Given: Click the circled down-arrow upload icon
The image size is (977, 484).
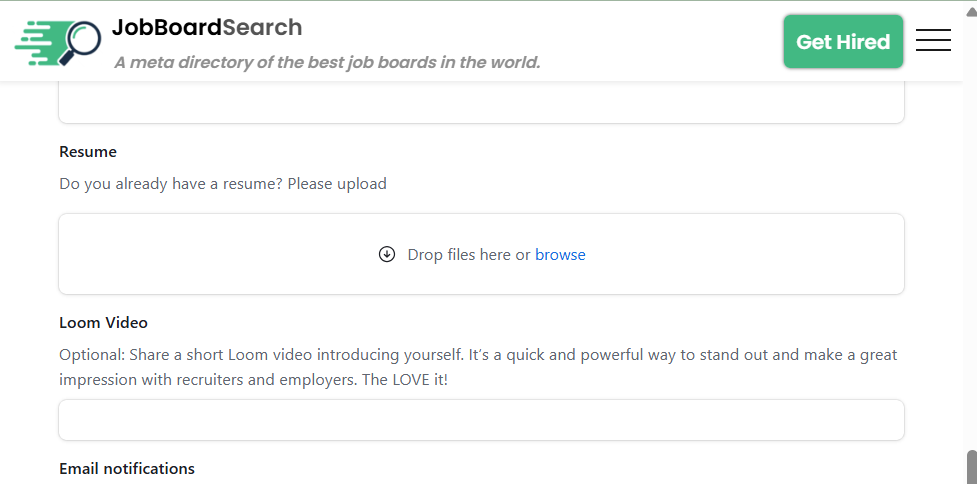Looking at the screenshot, I should pyautogui.click(x=387, y=254).
